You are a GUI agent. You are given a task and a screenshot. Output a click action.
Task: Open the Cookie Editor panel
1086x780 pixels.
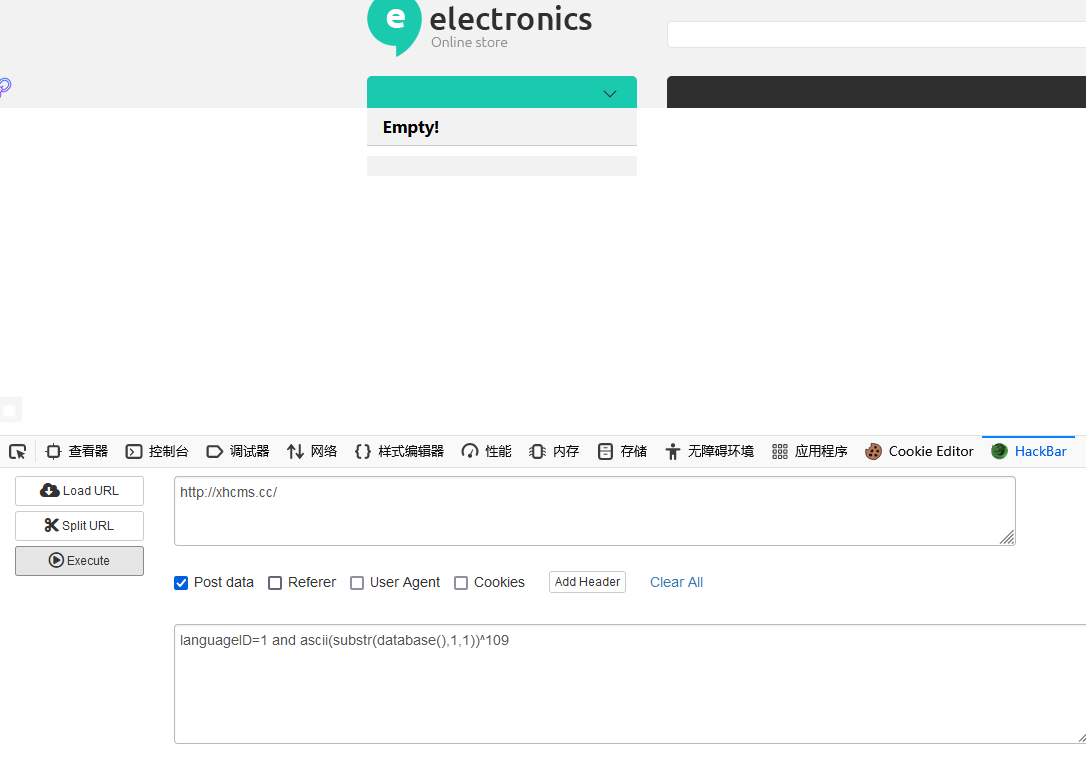click(x=919, y=451)
